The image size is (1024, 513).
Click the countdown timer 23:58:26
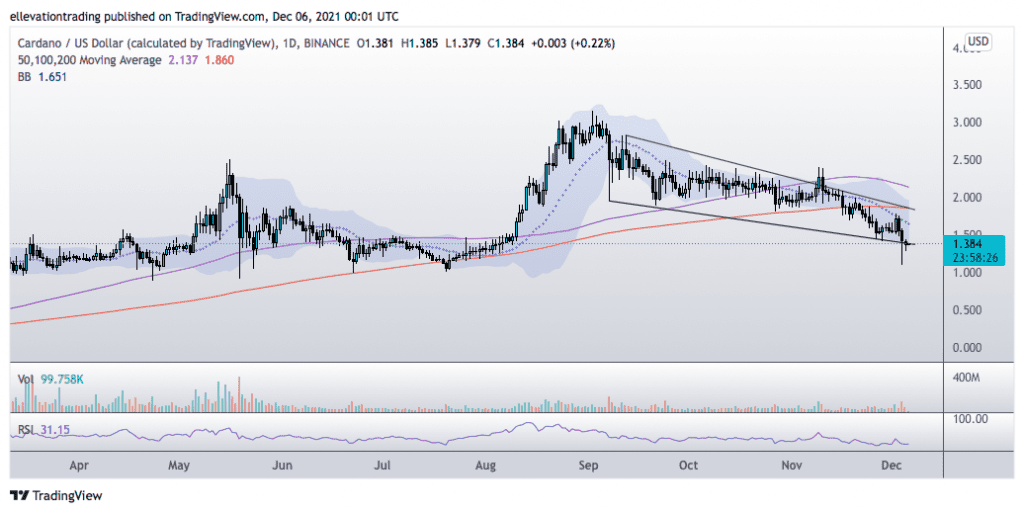pos(975,258)
